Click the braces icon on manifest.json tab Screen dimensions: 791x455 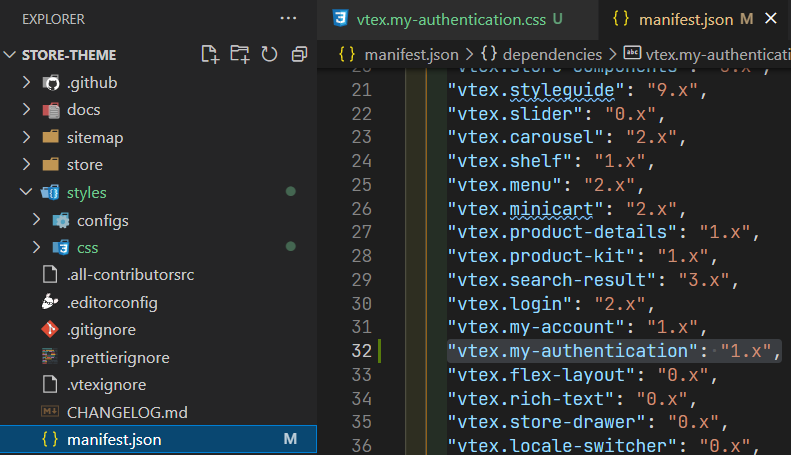[x=621, y=19]
